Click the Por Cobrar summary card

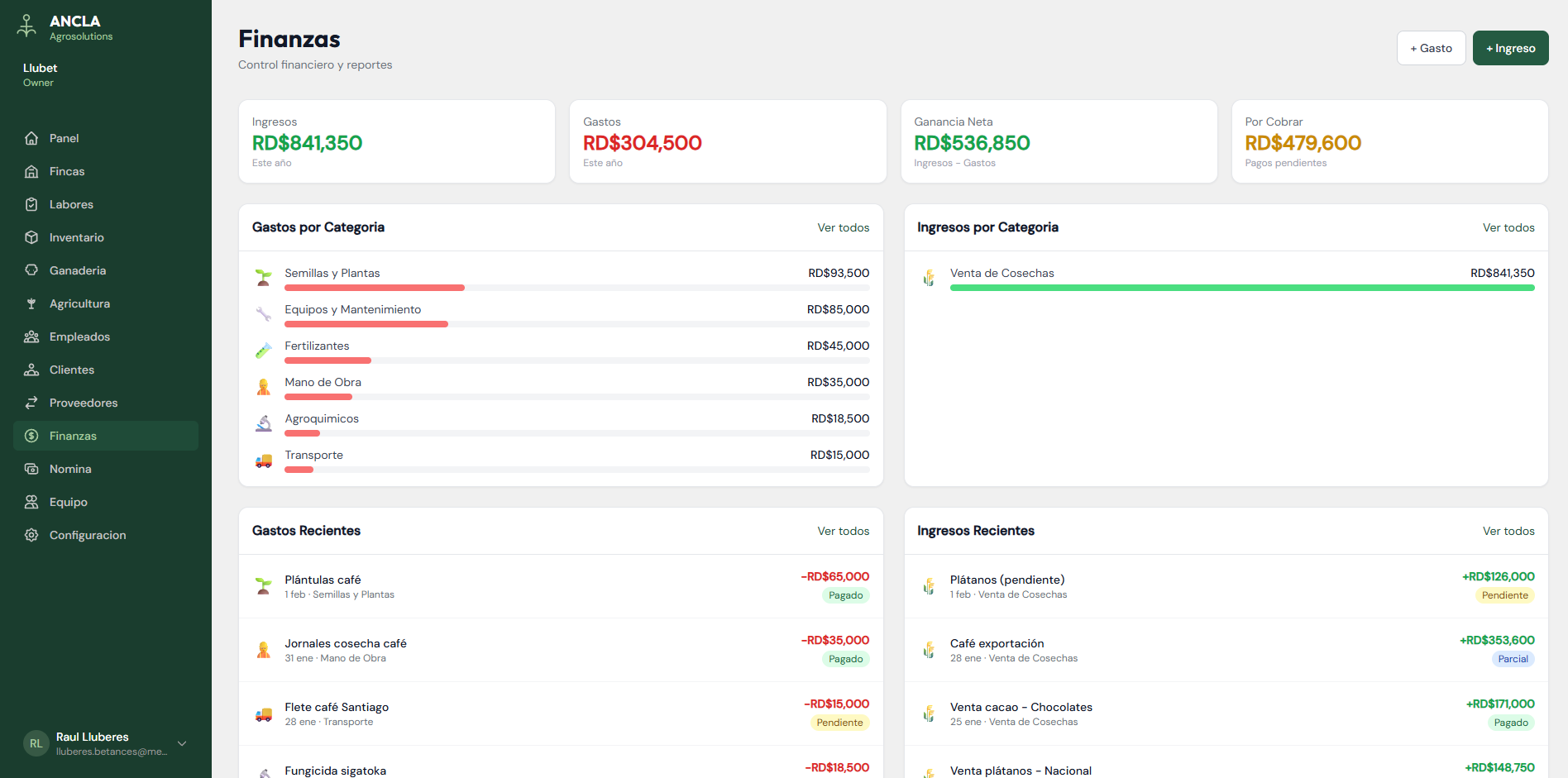1389,141
